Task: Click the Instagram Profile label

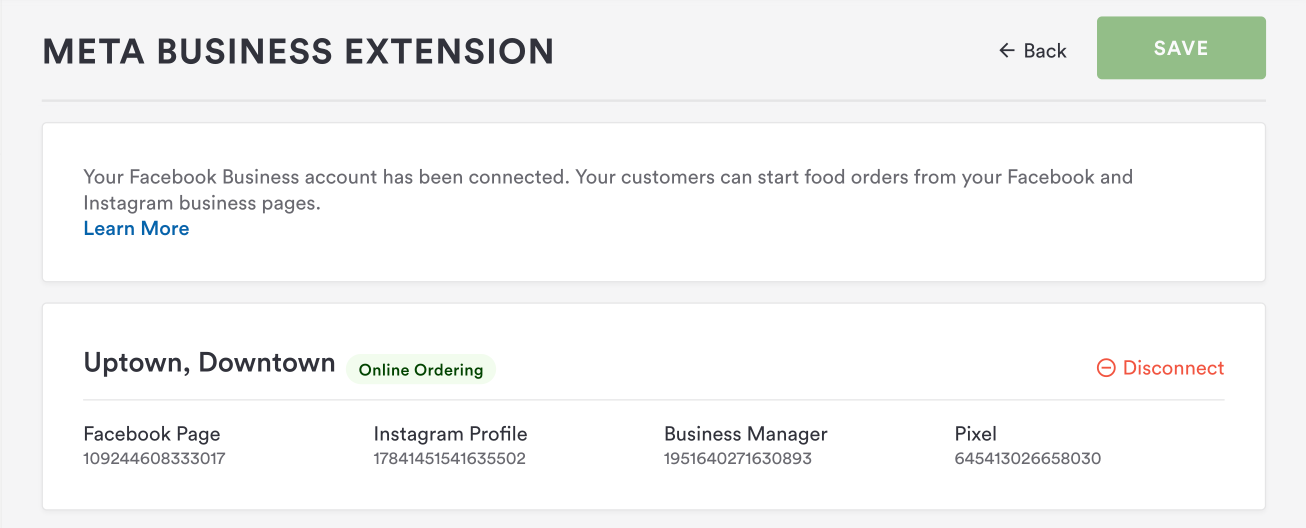Action: point(450,434)
